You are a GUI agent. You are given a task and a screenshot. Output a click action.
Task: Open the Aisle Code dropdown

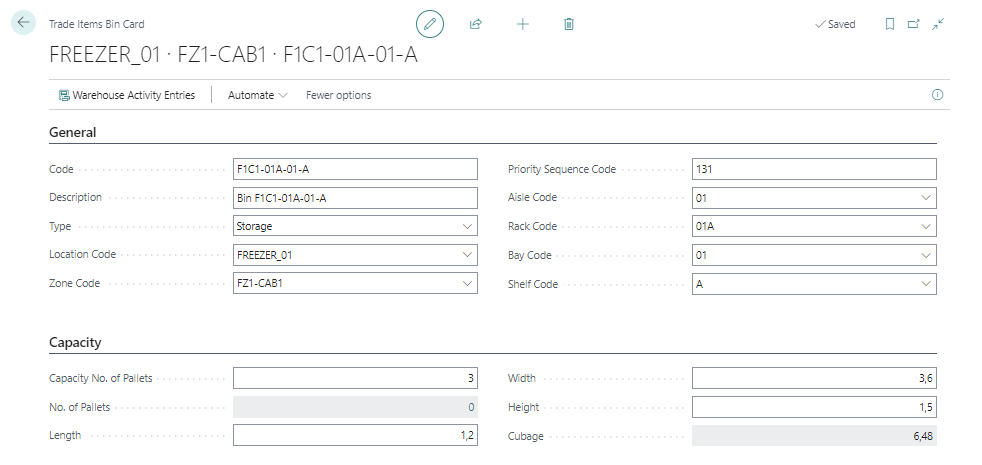(x=926, y=198)
